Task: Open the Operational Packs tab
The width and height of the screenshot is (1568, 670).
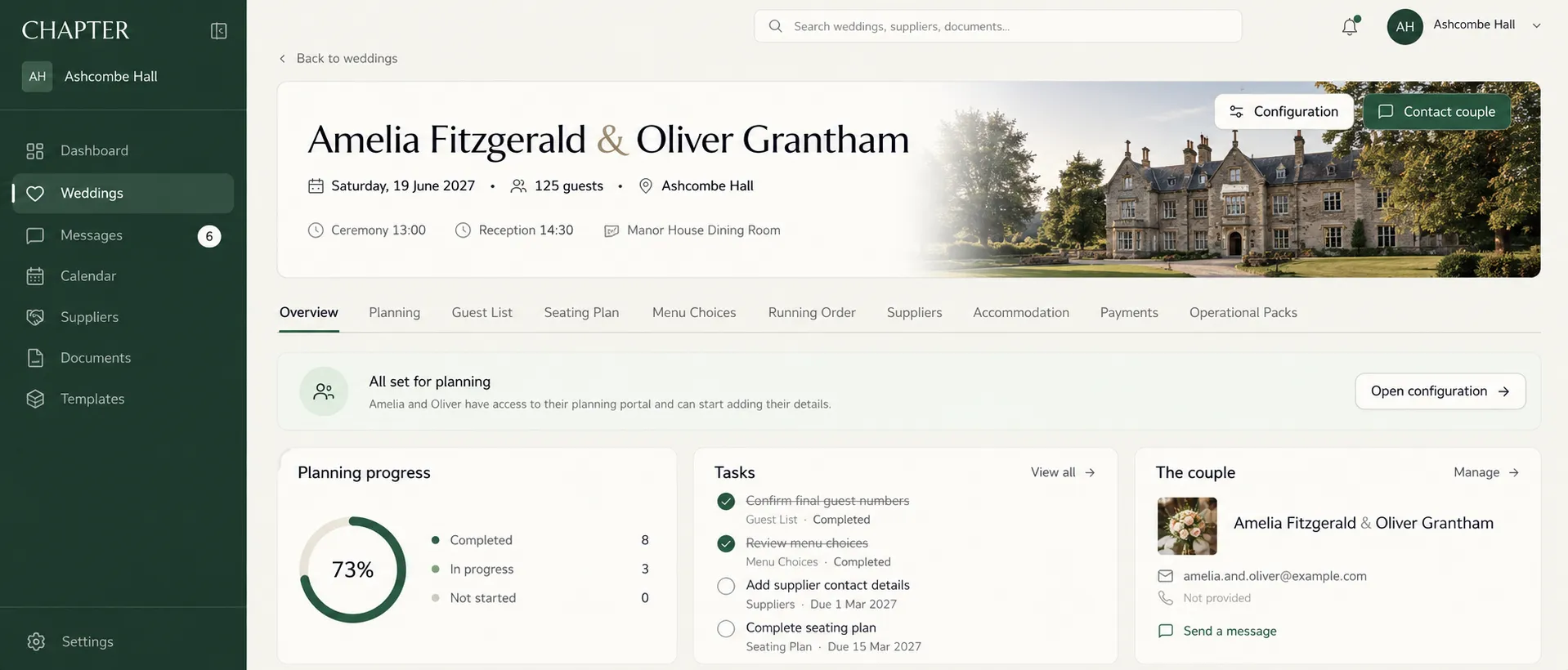Action: point(1243,312)
